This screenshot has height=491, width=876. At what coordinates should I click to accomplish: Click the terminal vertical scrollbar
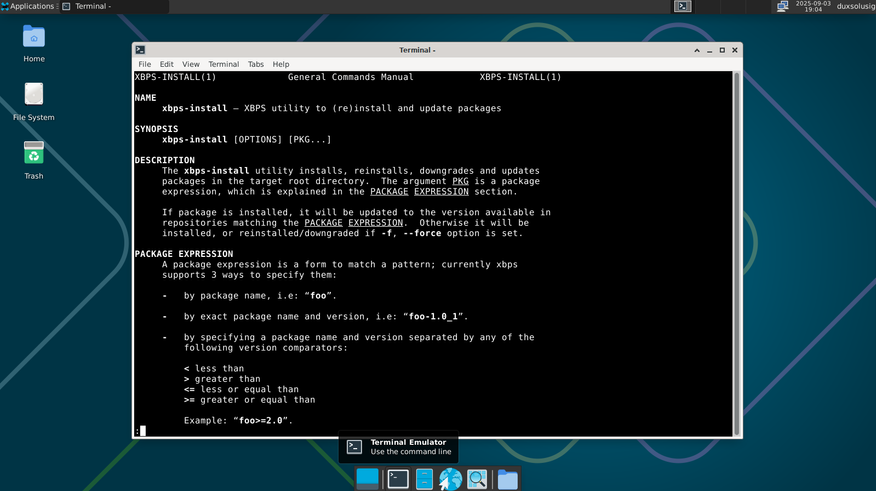[x=736, y=254]
